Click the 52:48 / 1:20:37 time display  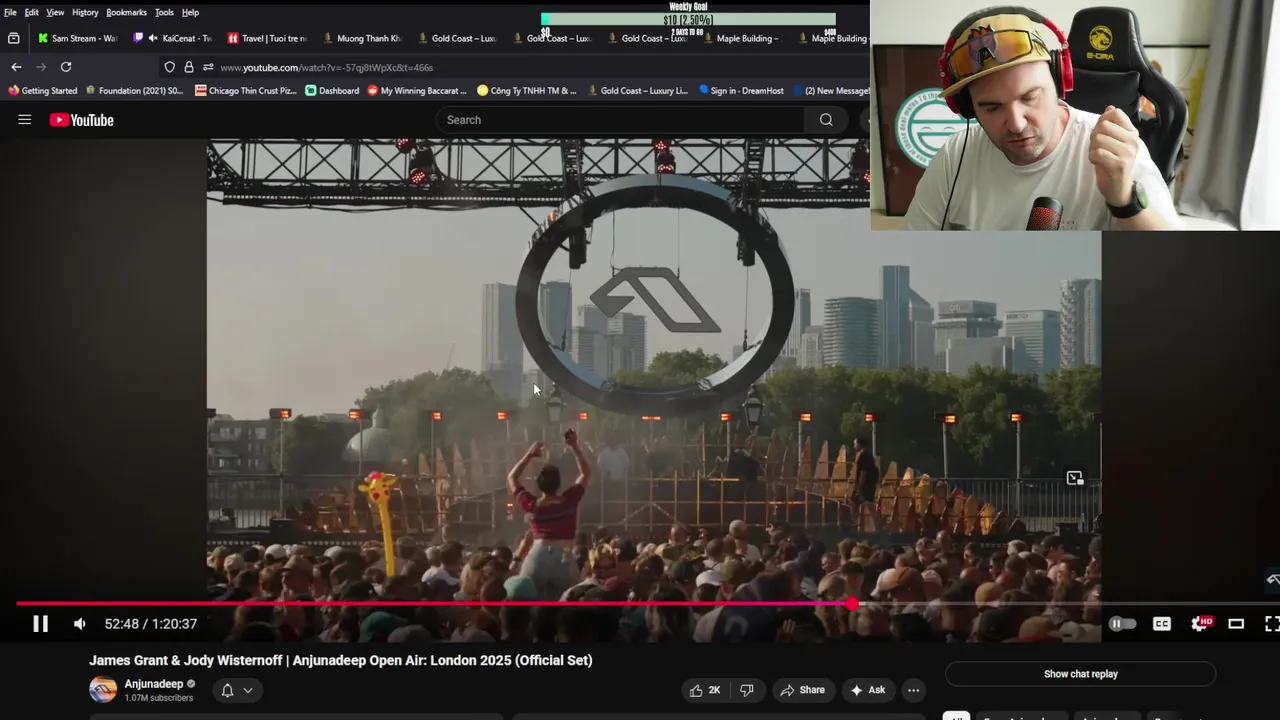tap(151, 624)
